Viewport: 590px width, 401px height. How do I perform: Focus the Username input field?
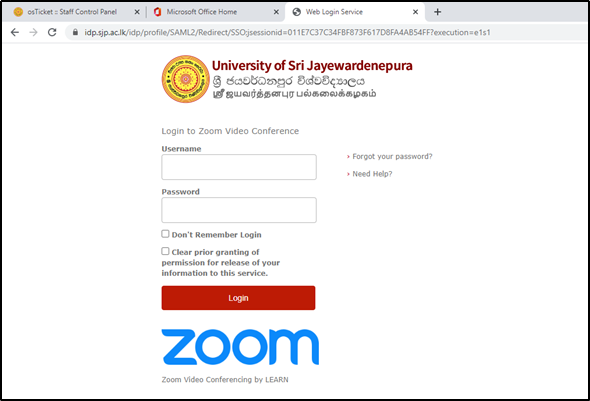(x=239, y=167)
